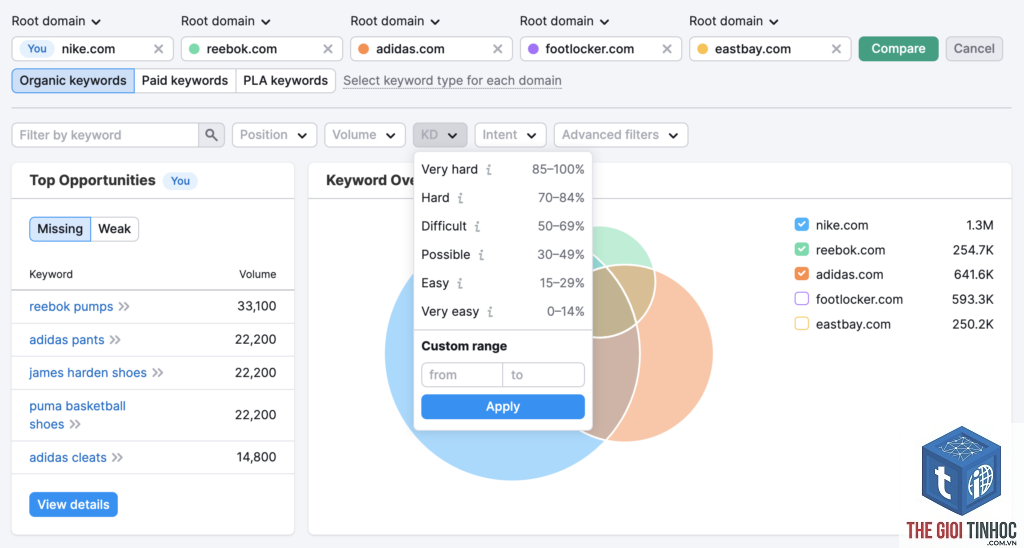Apply the custom KD range

(503, 407)
